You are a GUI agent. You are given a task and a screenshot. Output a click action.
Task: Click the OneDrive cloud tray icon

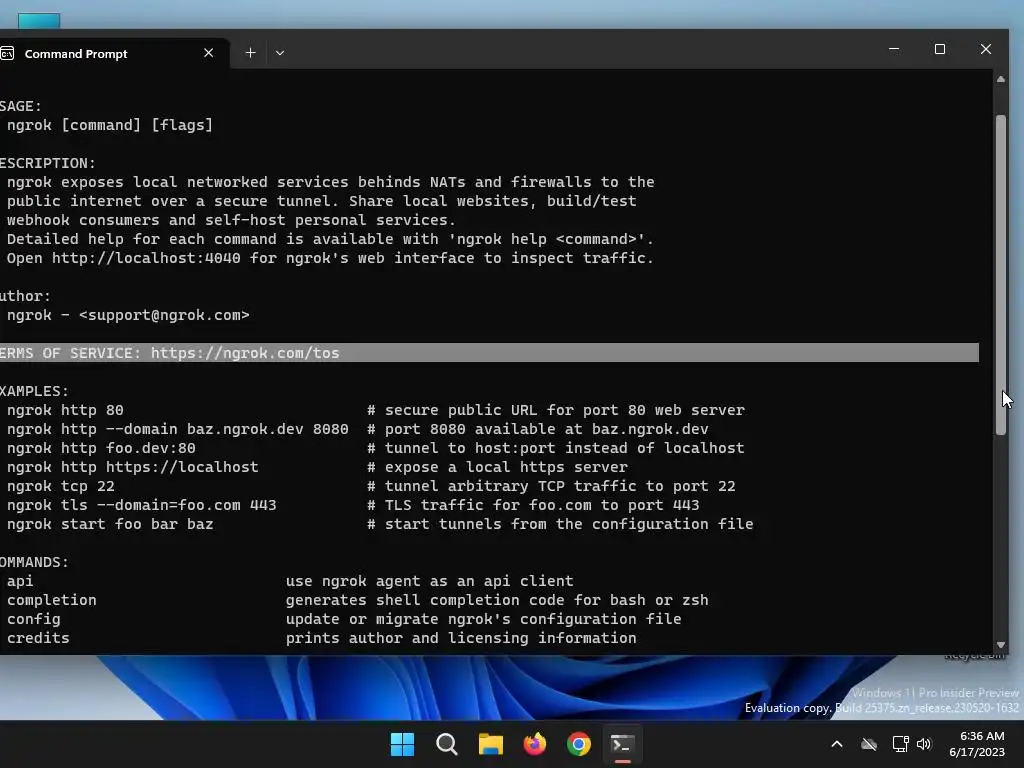[869, 744]
